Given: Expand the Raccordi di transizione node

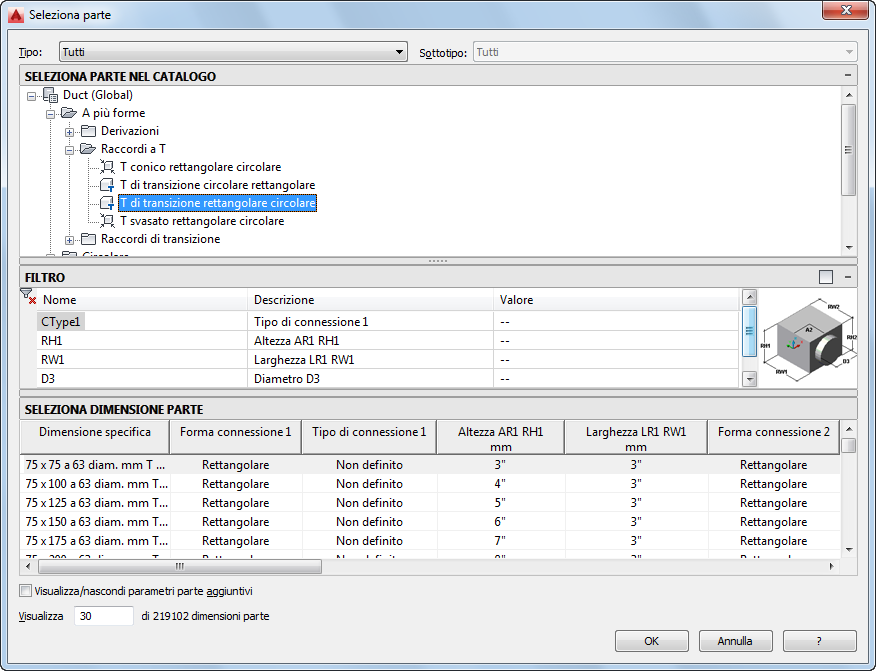Looking at the screenshot, I should [69, 240].
